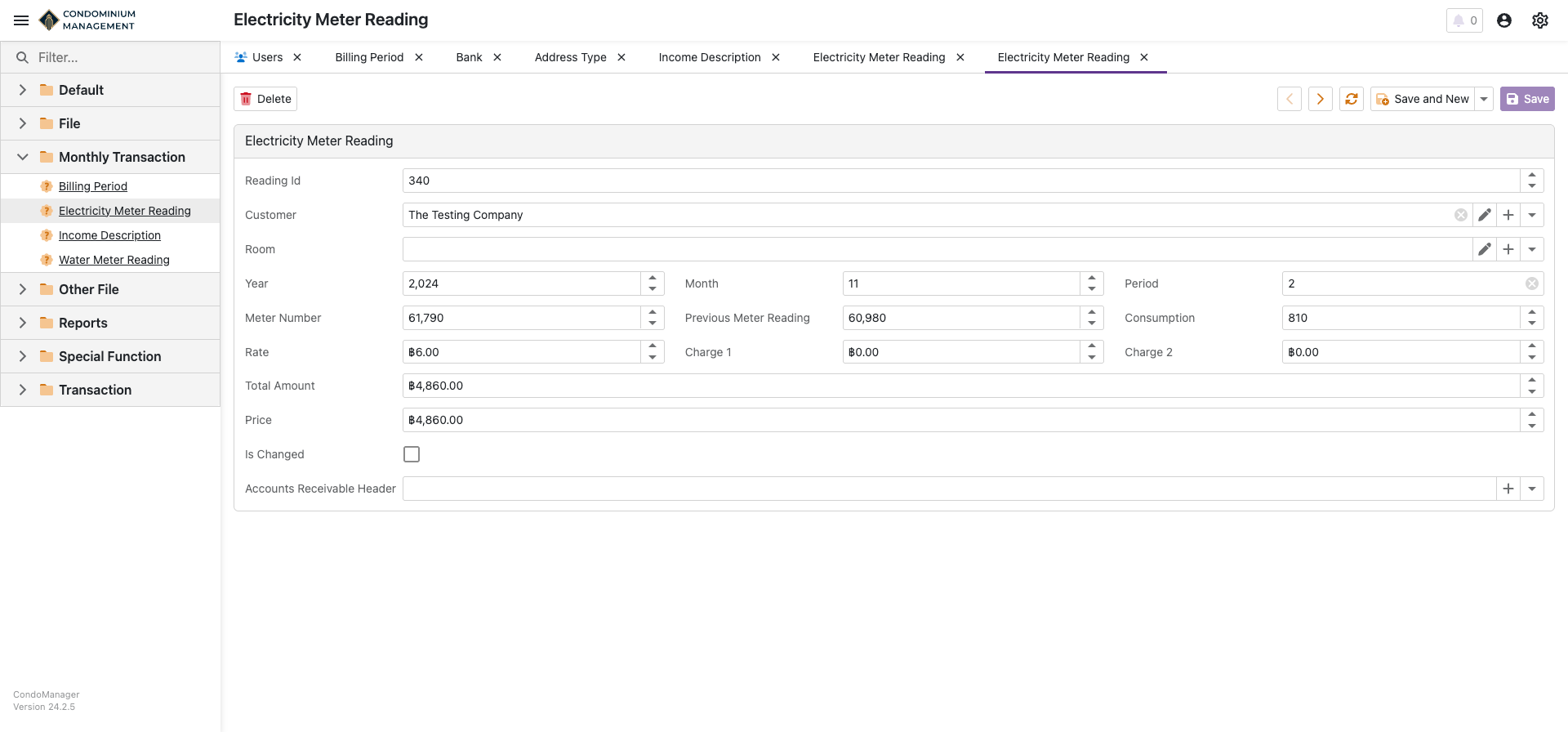Toggle the Is Changed checkbox
The image size is (1568, 732).
point(412,454)
